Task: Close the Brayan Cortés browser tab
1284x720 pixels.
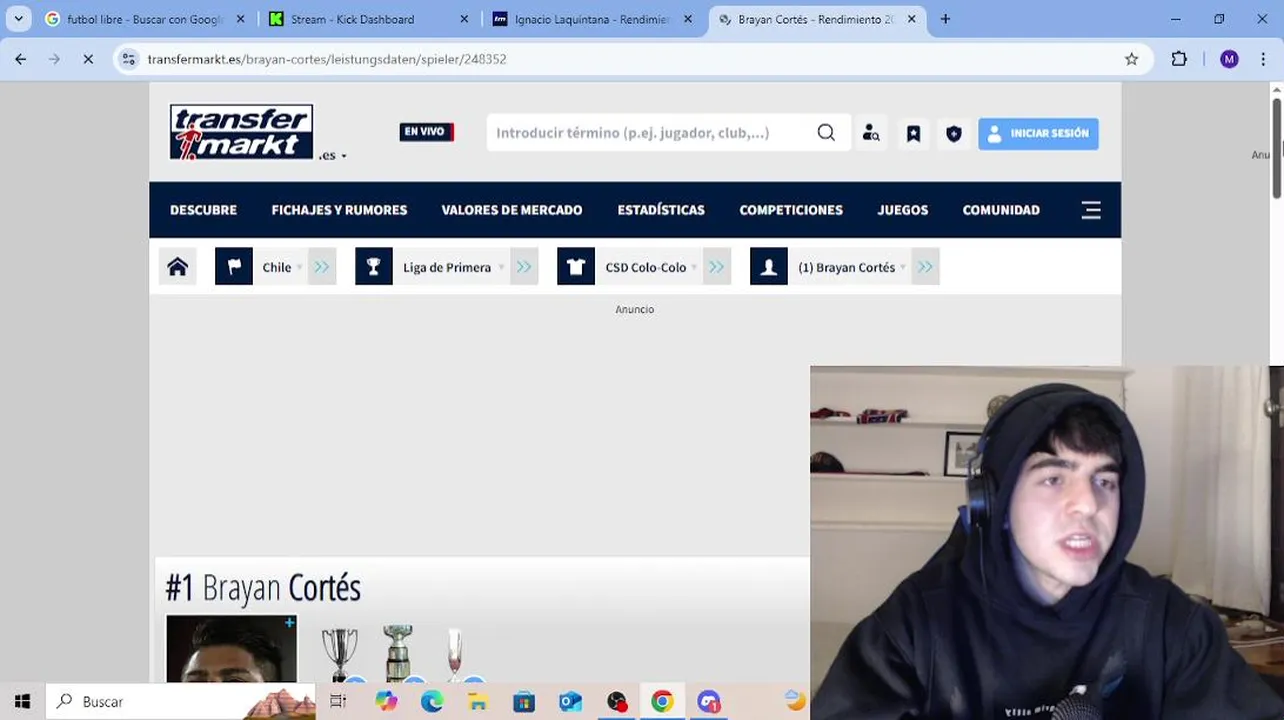Action: (911, 19)
